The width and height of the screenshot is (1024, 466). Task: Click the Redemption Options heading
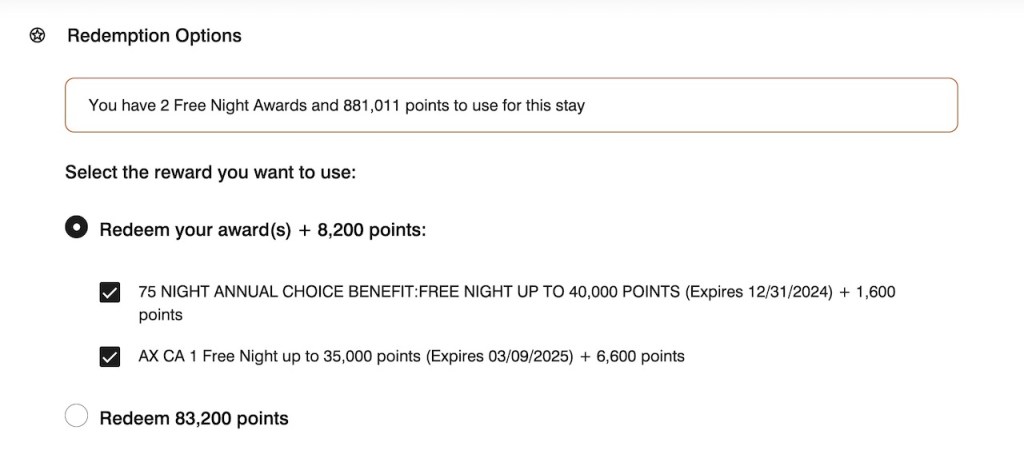154,36
